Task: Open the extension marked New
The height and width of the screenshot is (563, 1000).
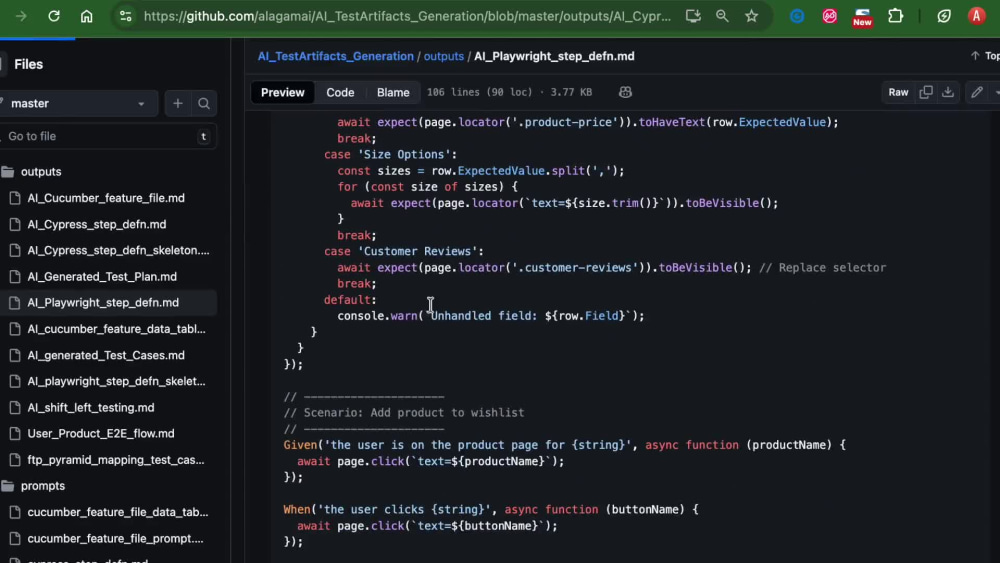Action: (862, 17)
